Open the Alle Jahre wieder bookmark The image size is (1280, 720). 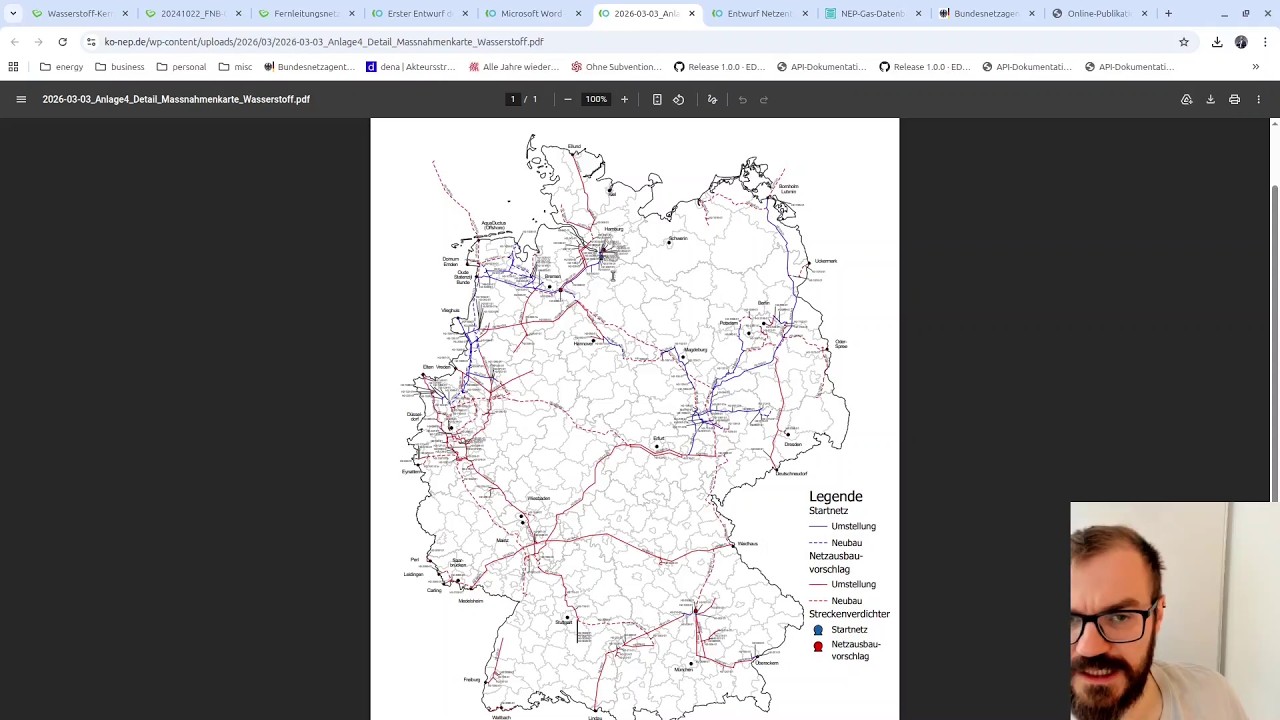513,67
